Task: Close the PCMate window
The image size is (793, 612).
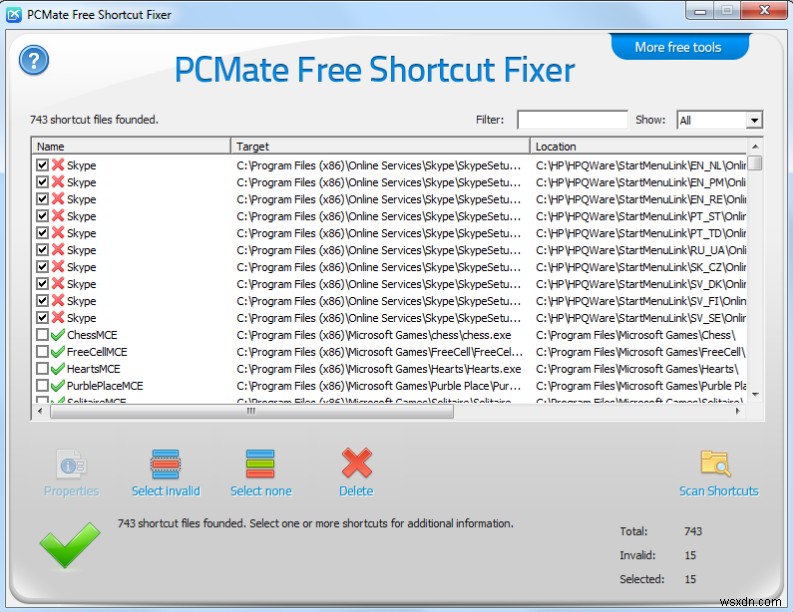Action: [765, 11]
